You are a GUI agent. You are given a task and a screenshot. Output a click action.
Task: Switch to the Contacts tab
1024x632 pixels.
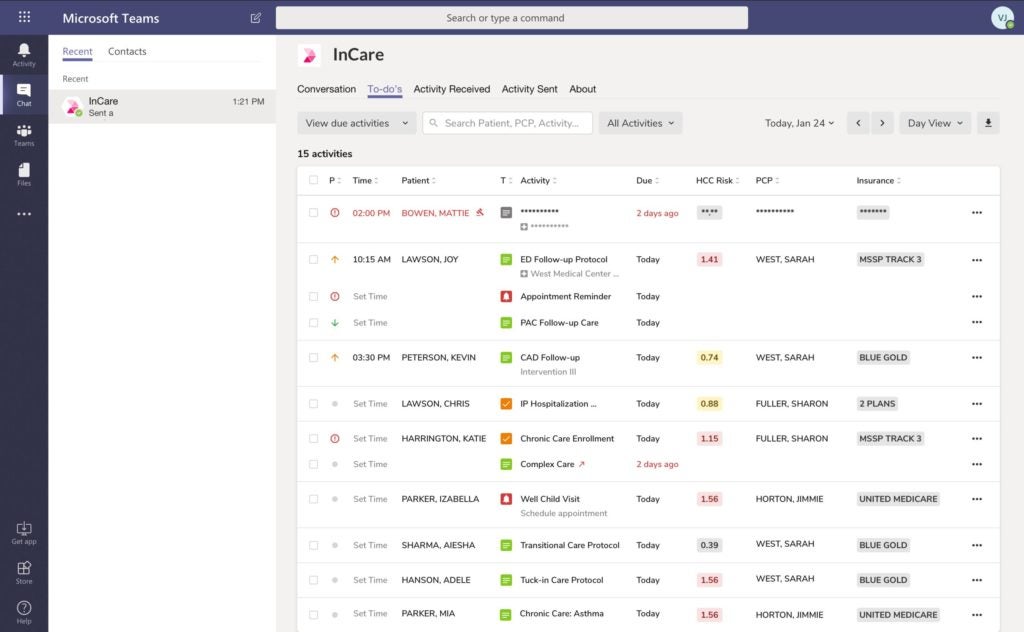coord(127,52)
